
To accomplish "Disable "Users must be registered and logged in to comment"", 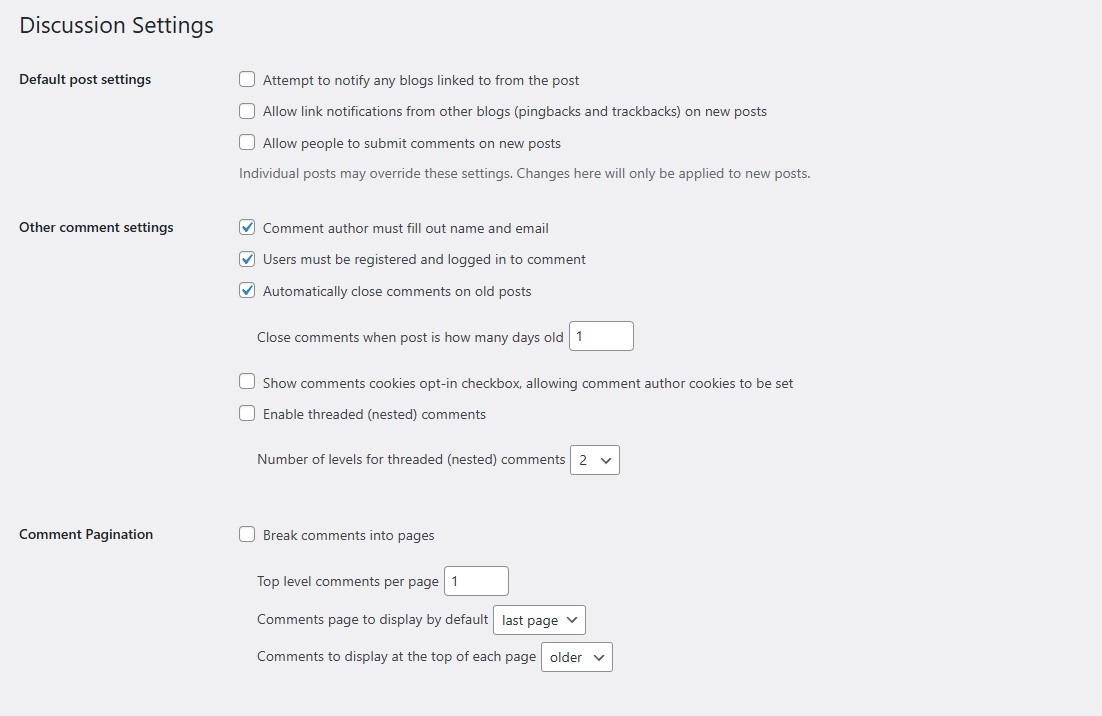I will (x=247, y=259).
